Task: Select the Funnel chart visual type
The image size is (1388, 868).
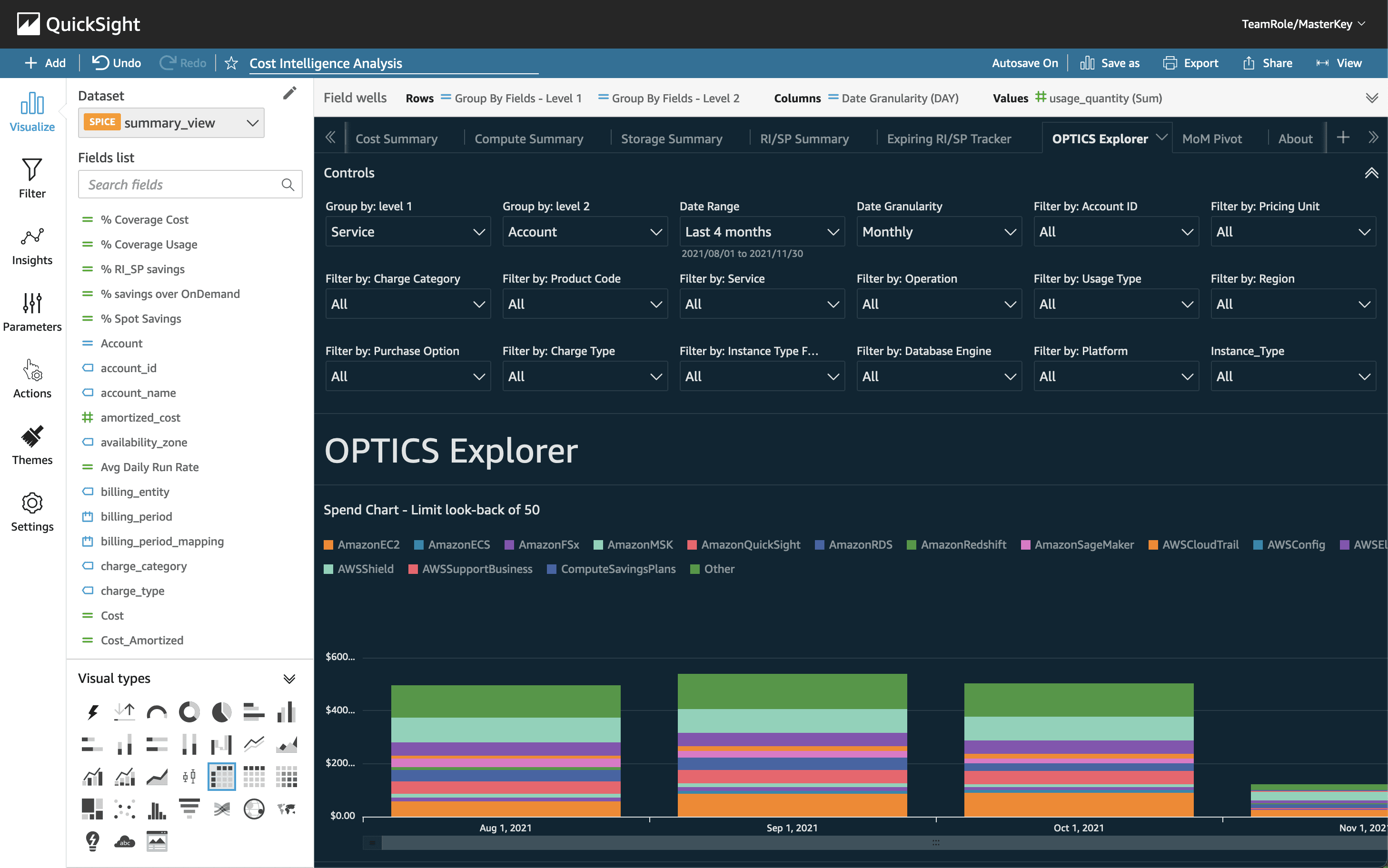Action: [189, 809]
